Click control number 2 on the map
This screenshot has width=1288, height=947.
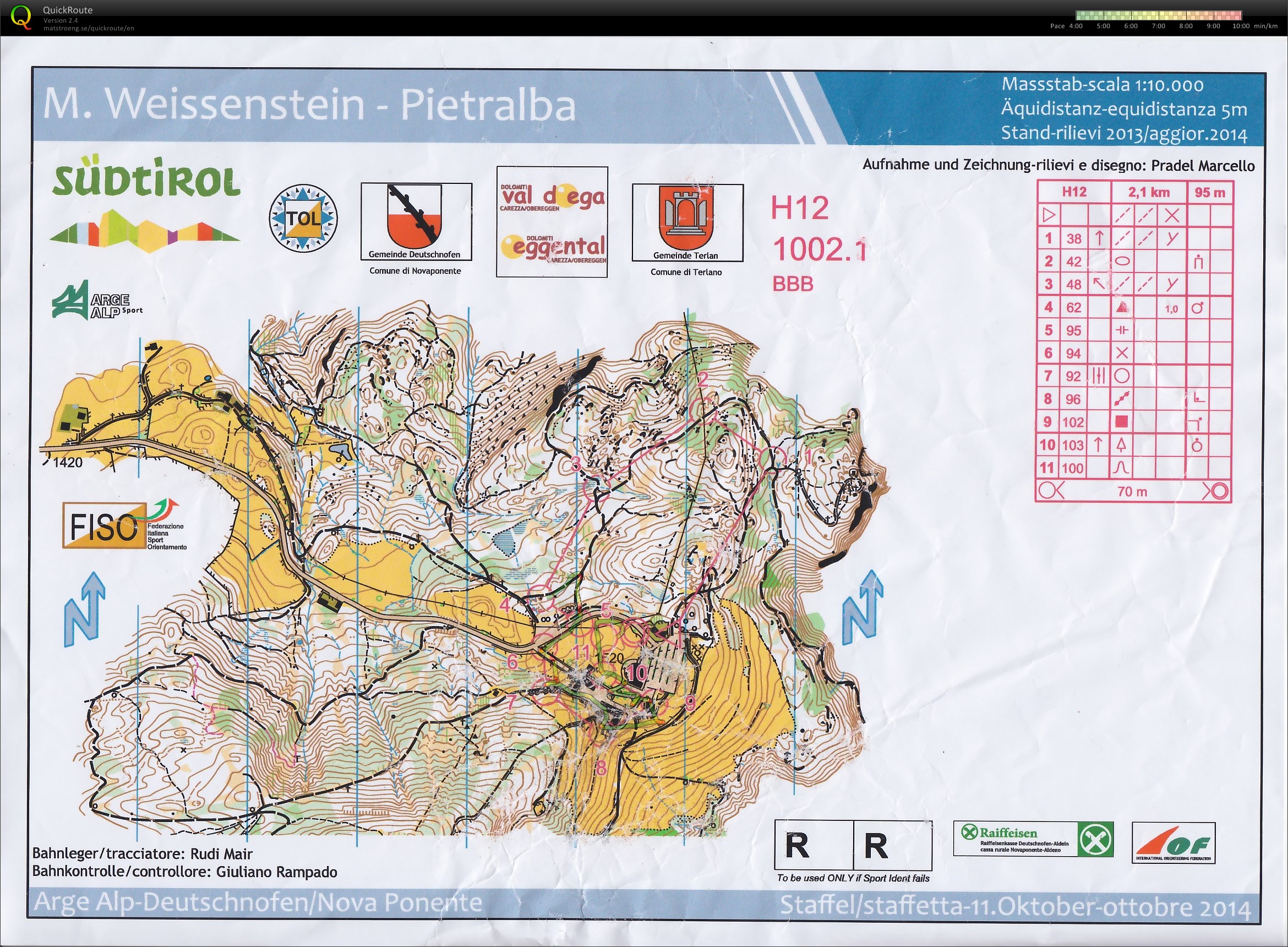tap(702, 378)
